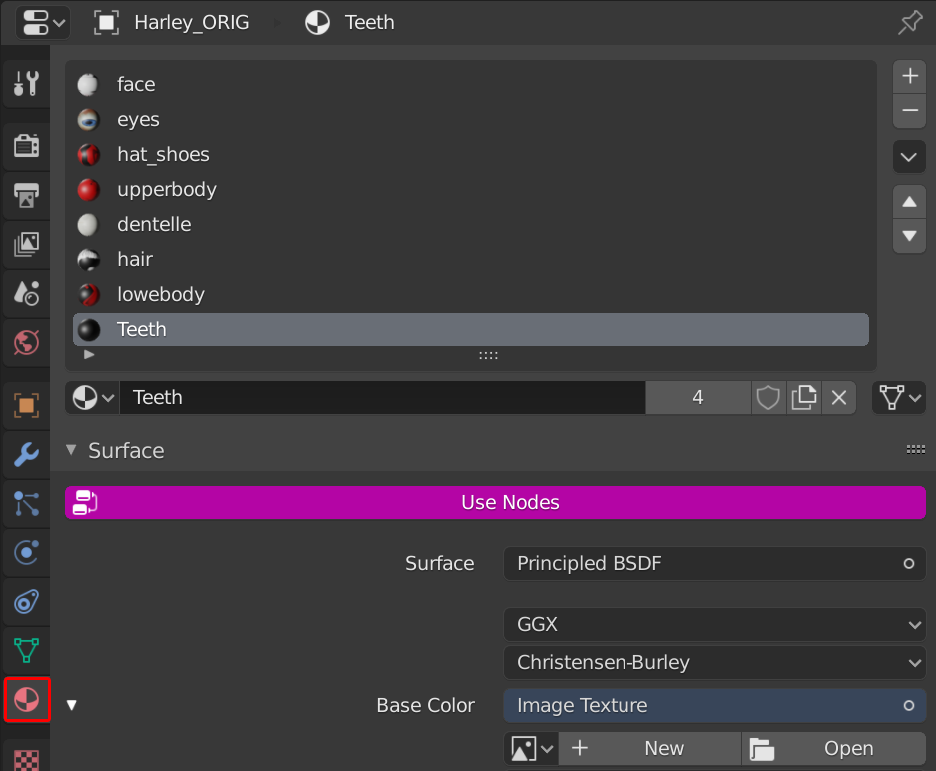936x771 pixels.
Task: Click the eyes material preview sphere
Action: 88,120
